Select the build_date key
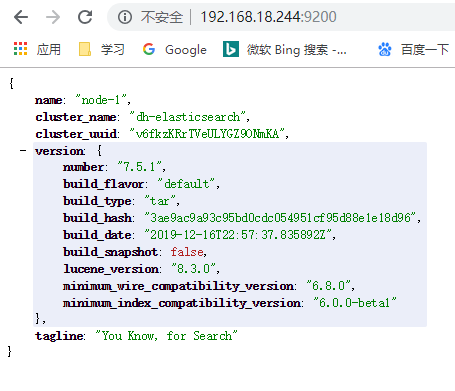 pos(97,235)
